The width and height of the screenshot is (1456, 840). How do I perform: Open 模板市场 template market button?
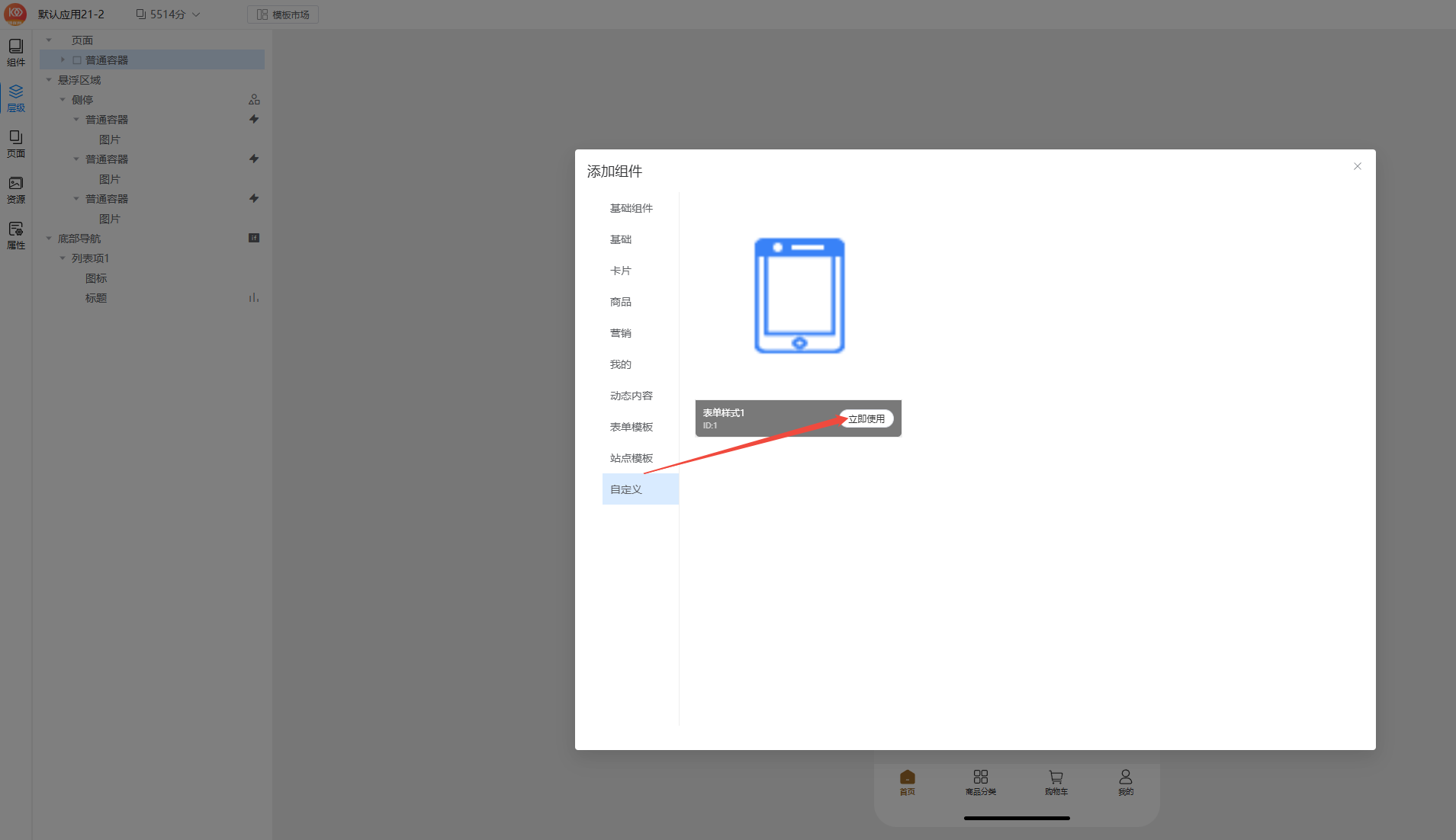283,14
